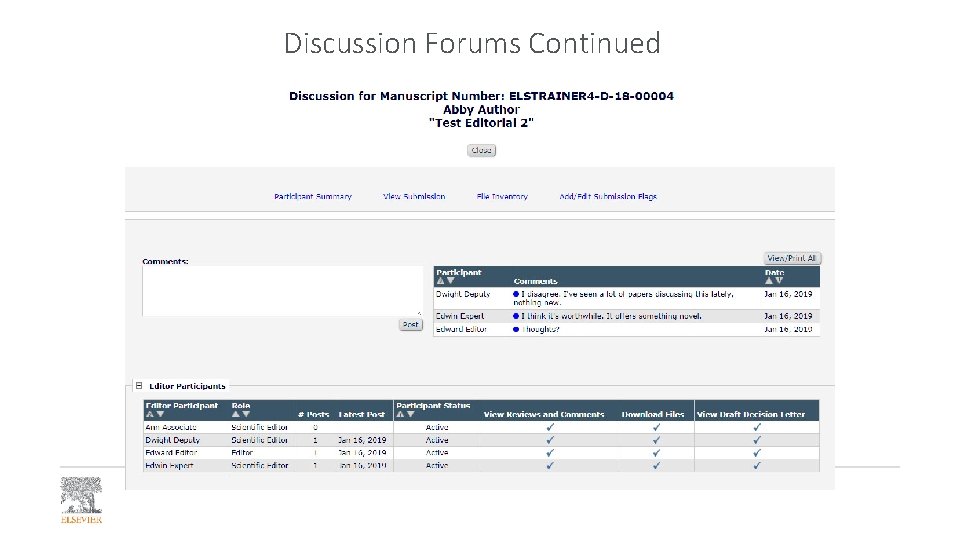Click Edwin Expert's View Draft Decision Letter checkmark
Image resolution: width=960 pixels, height=540 pixels.
tap(757, 465)
